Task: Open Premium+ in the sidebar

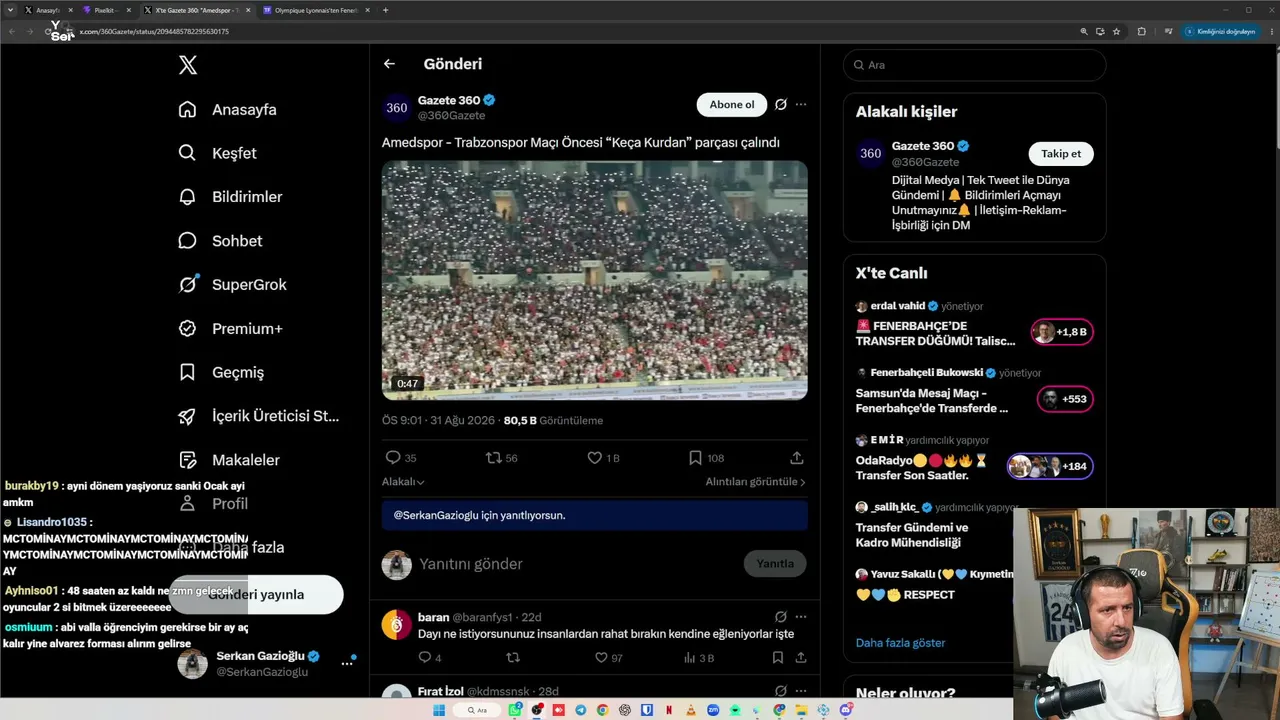Action: (230, 329)
